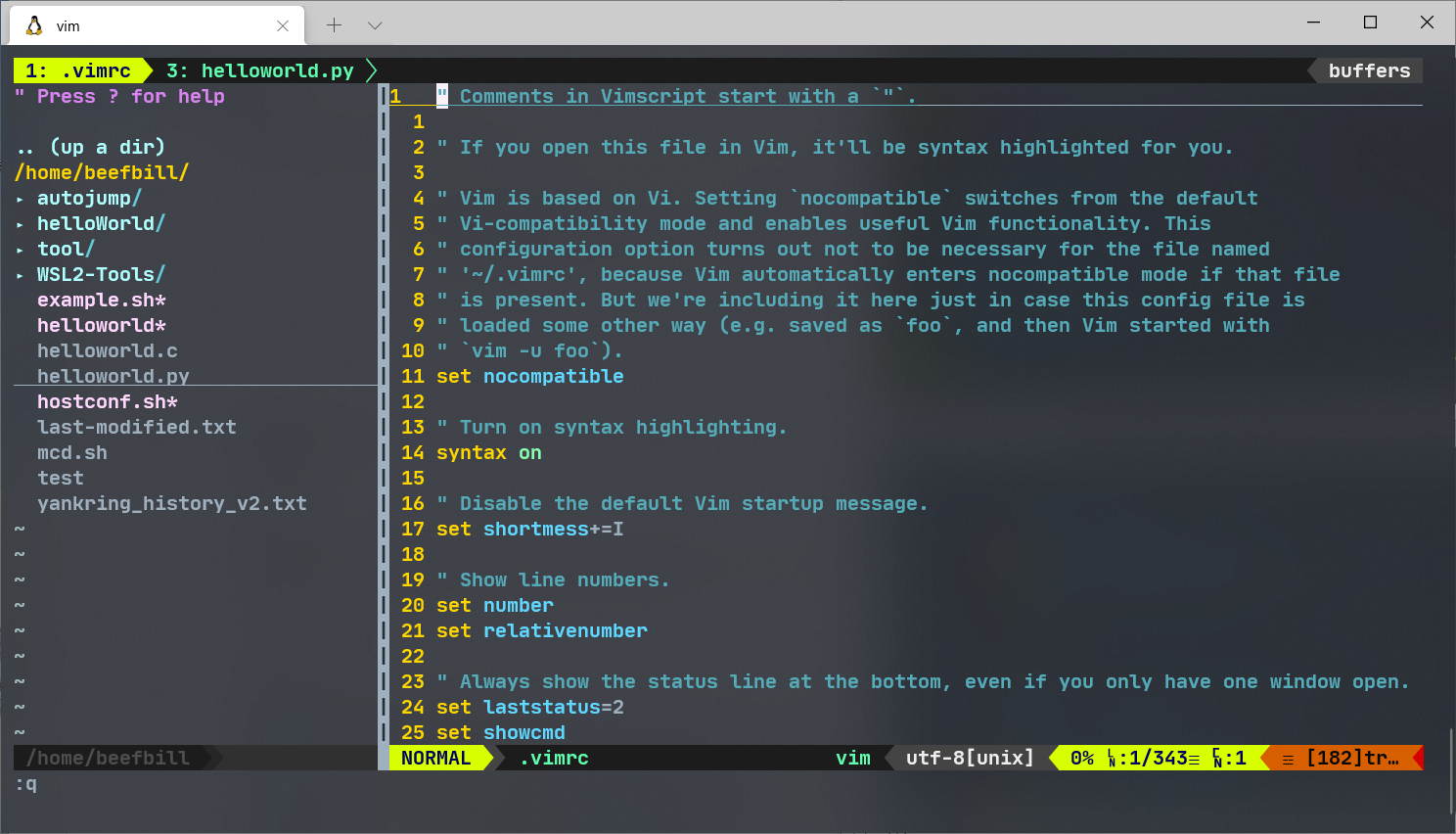The image size is (1456, 834).
Task: Expand the helloWorld folder arrow
Action: pos(21,224)
